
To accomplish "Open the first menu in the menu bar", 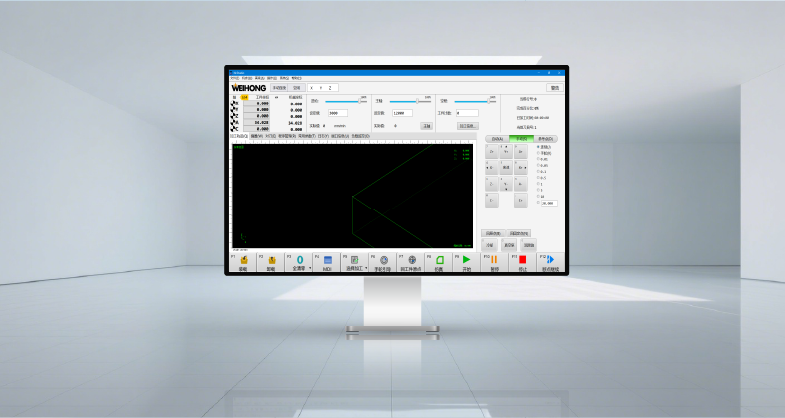I will [x=235, y=78].
